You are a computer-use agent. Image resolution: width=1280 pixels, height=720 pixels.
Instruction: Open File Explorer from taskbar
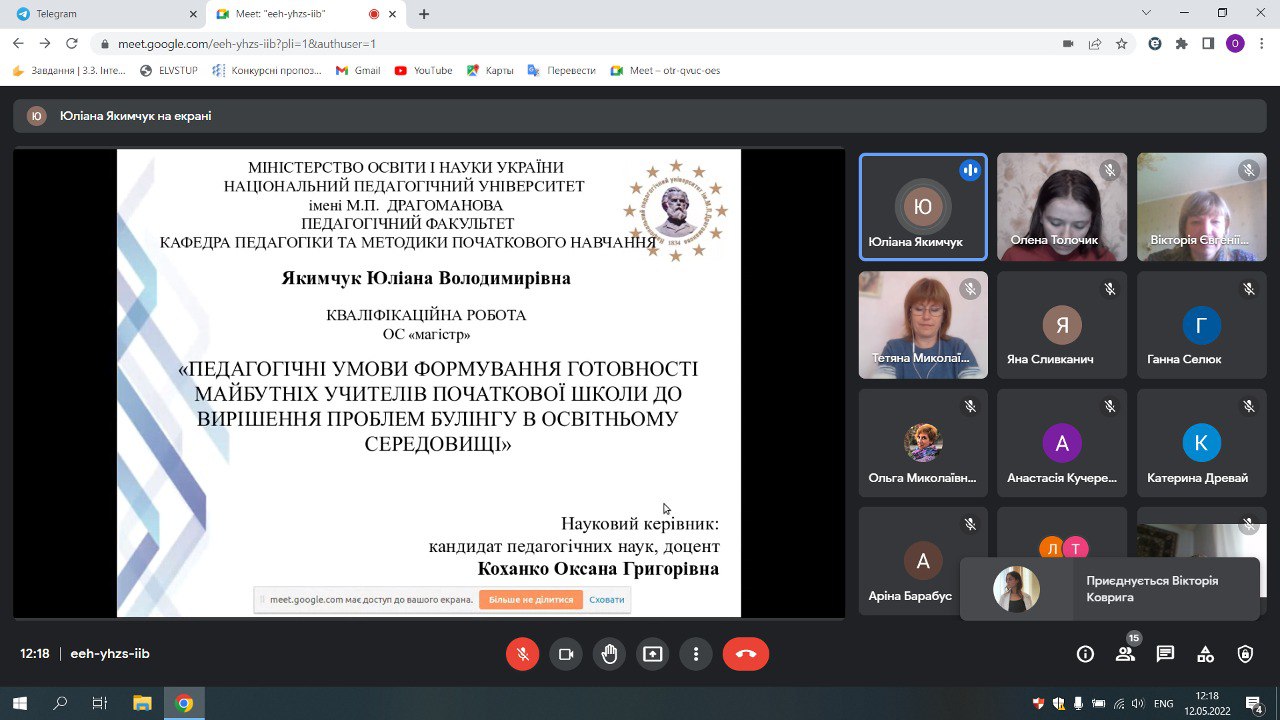142,703
